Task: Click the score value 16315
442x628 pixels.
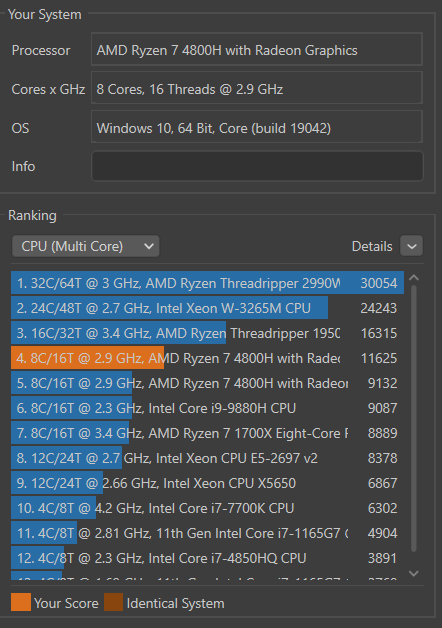Action: pos(379,333)
